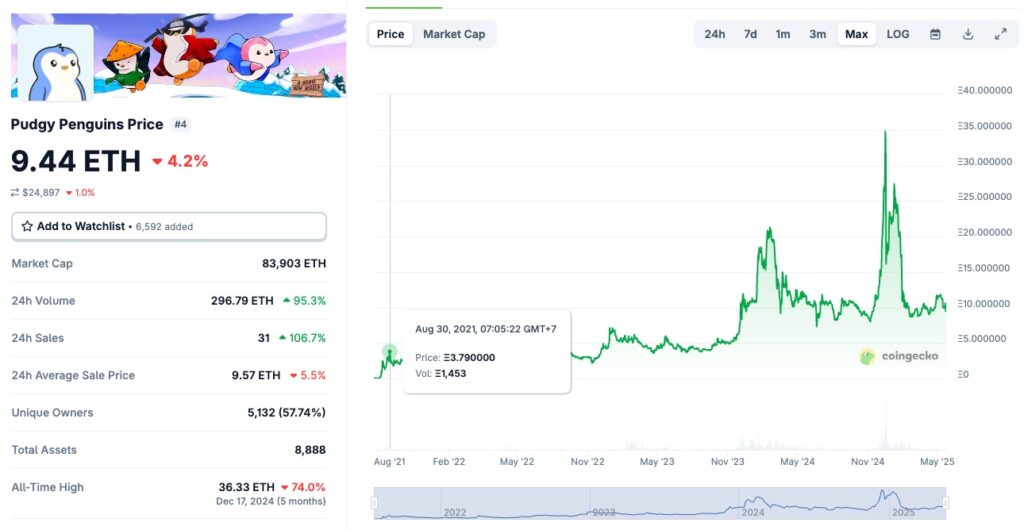1024x530 pixels.
Task: Click the ETH/USD swap arrows icon
Action: (x=15, y=193)
